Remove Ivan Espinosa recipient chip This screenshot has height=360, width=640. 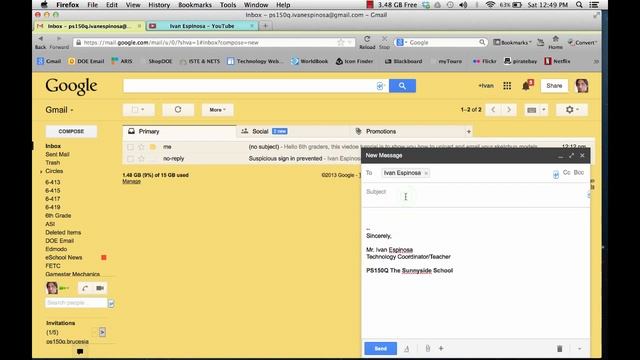click(x=426, y=173)
